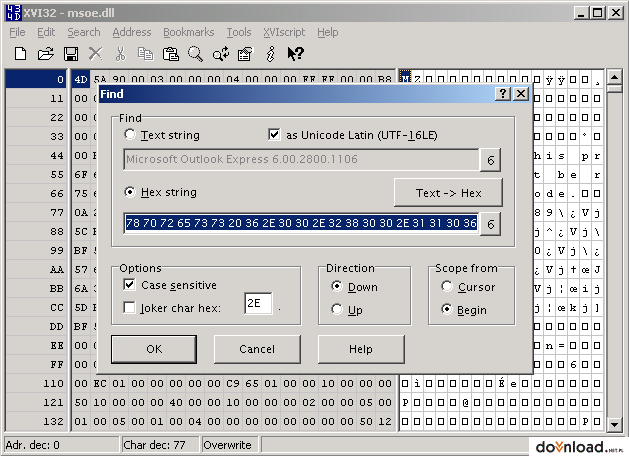Click address row 132 label
The width and height of the screenshot is (629, 456).
coord(36,422)
